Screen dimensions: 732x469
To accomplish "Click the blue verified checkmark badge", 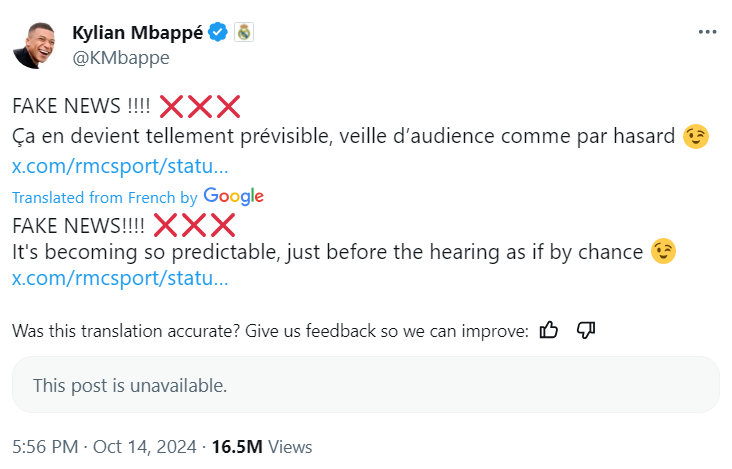I will [218, 32].
